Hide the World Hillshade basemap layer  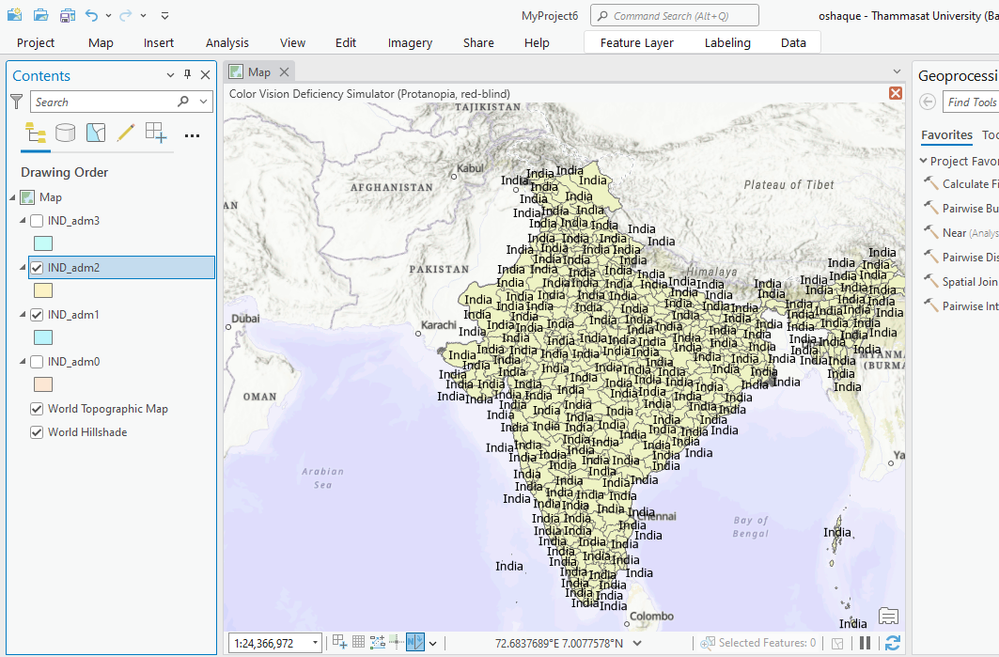(x=37, y=433)
